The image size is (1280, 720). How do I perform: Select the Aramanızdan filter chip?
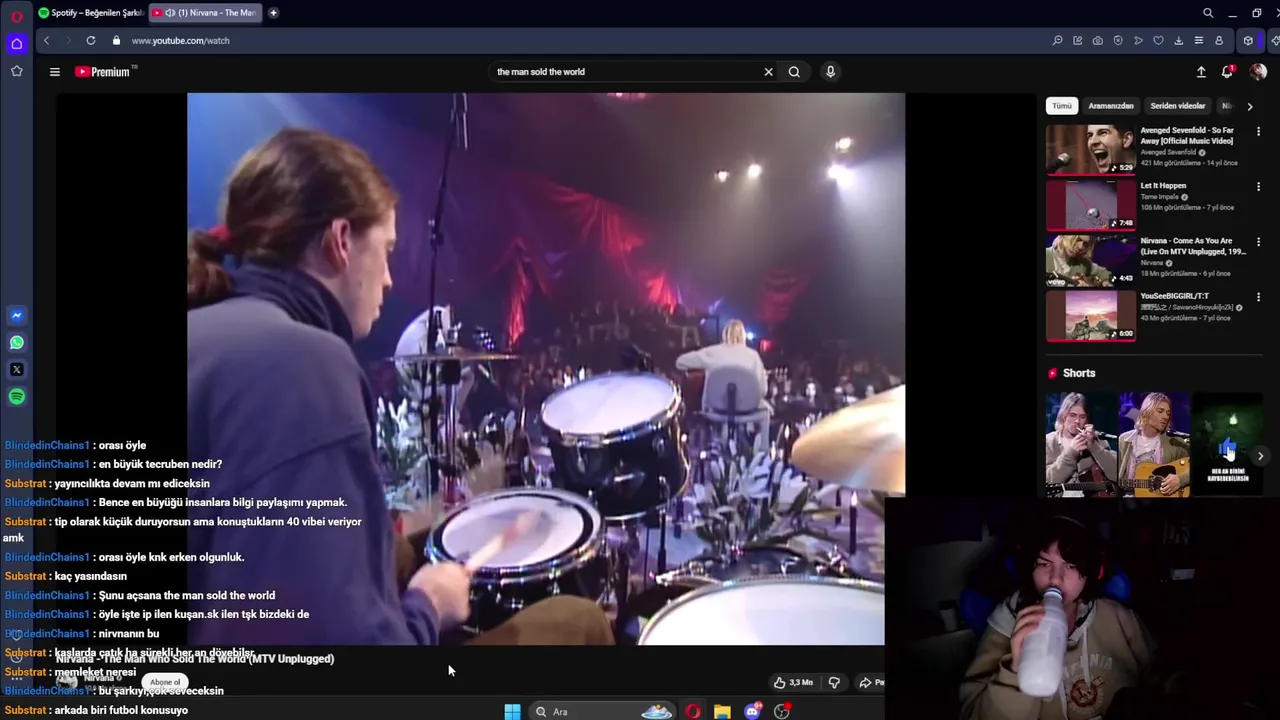click(1111, 106)
